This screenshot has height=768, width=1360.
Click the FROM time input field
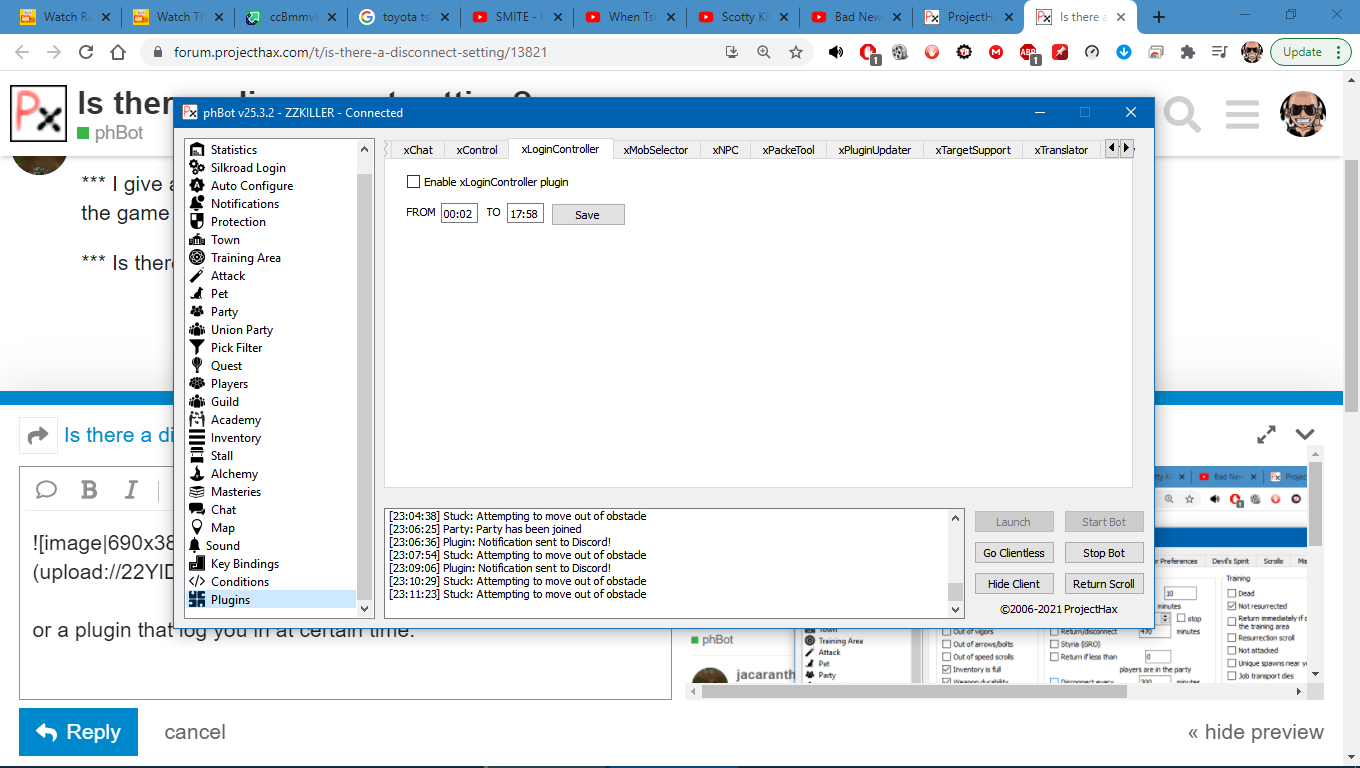[459, 213]
